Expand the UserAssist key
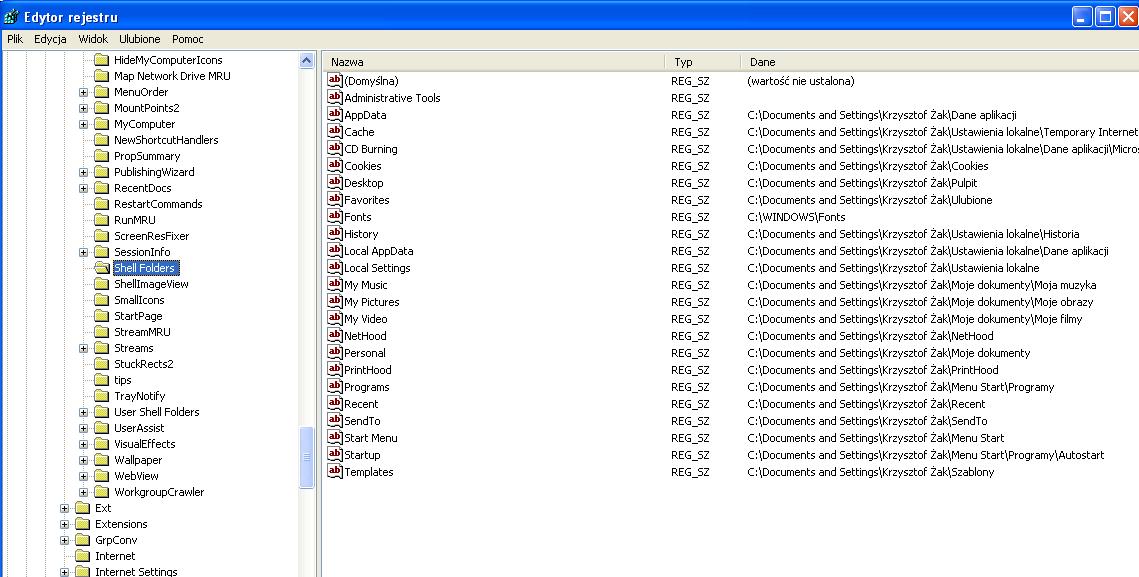The image size is (1139, 577). pos(84,428)
